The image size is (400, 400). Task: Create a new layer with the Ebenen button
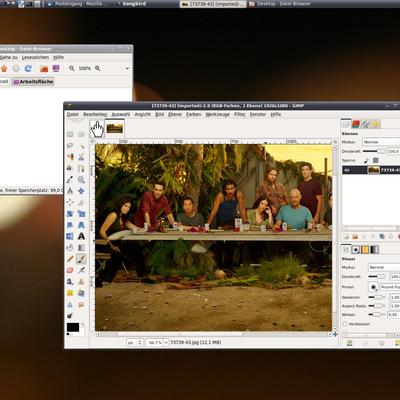(346, 237)
